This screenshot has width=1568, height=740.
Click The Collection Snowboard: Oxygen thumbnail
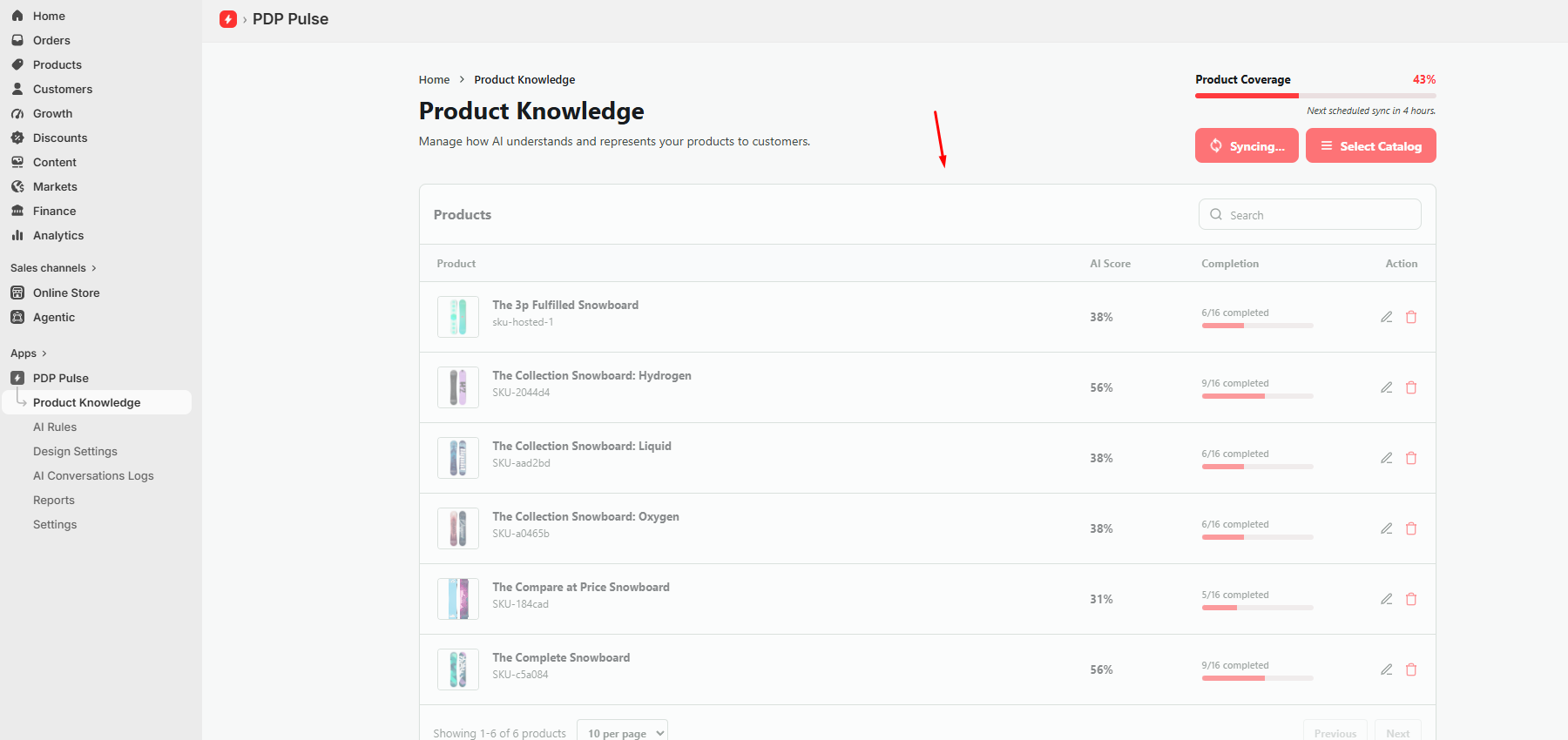(x=458, y=528)
